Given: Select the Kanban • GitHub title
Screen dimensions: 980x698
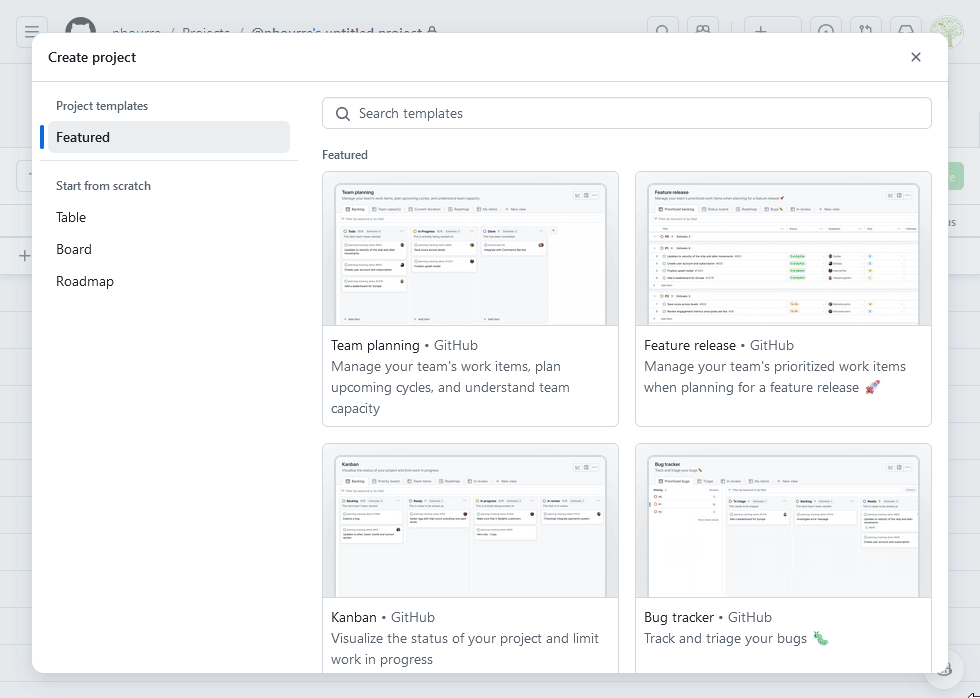Looking at the screenshot, I should [382, 617].
